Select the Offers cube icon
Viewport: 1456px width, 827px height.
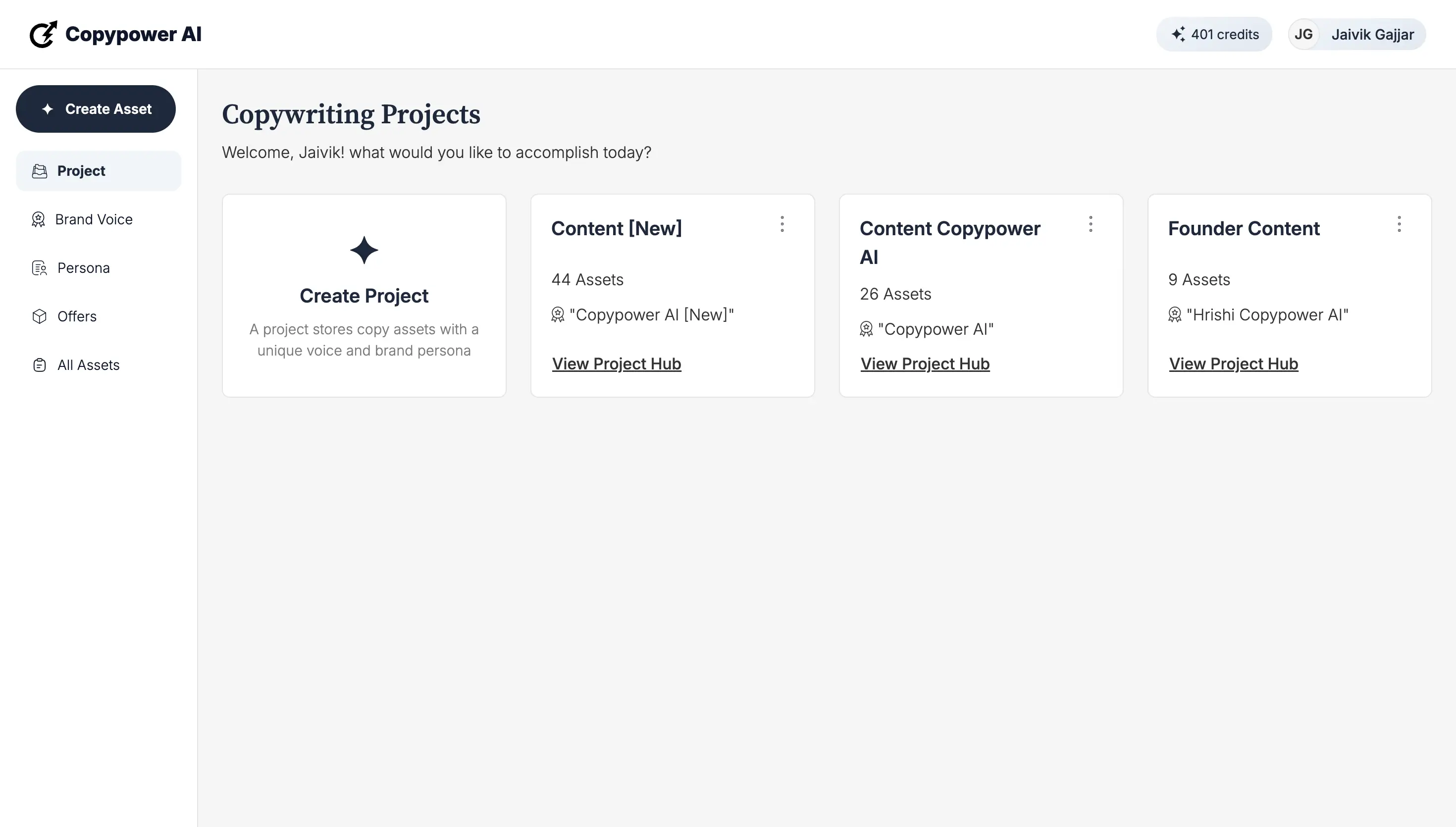pyautogui.click(x=39, y=316)
